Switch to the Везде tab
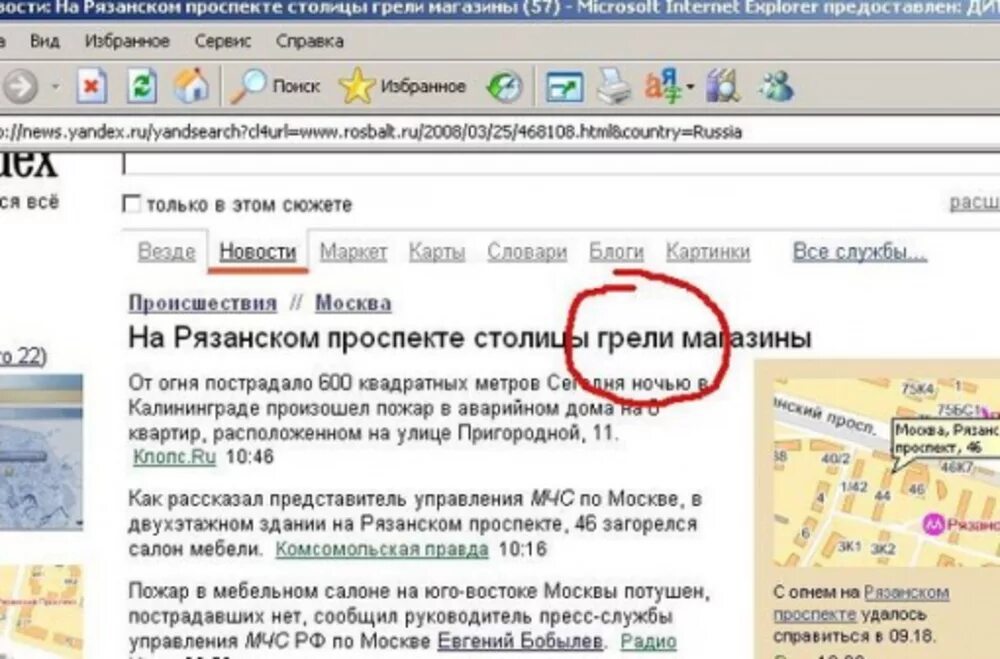Image resolution: width=1000 pixels, height=659 pixels. pyautogui.click(x=166, y=251)
